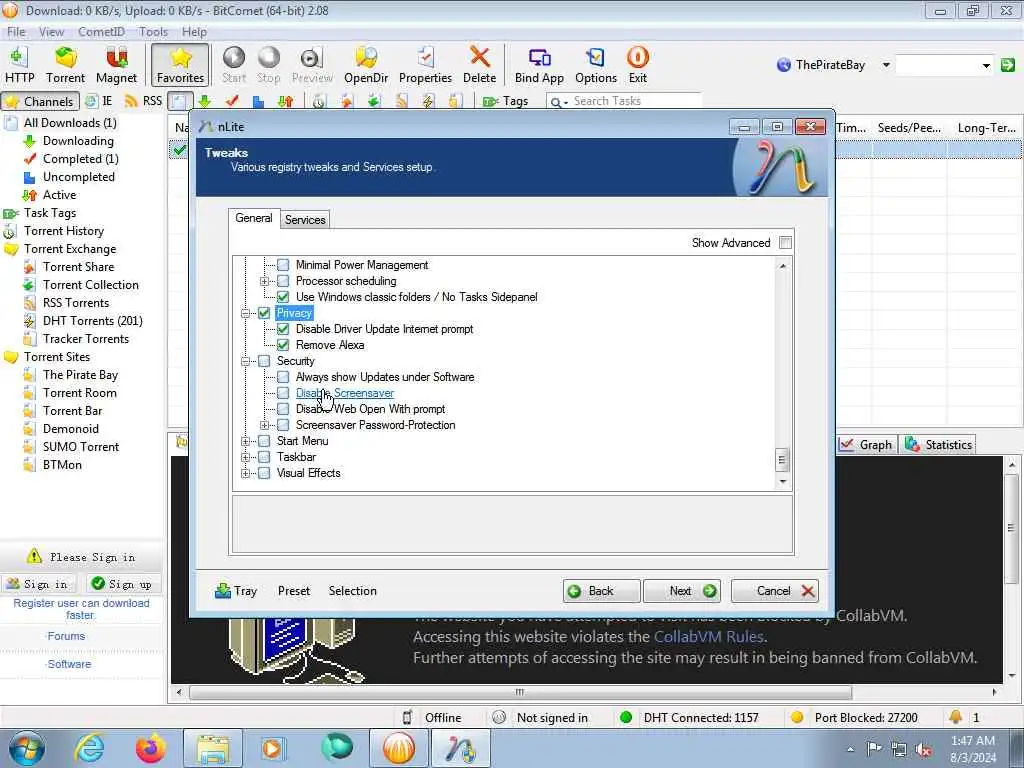1024x768 pixels.
Task: Click the Magnet link toolbar icon
Action: [116, 65]
